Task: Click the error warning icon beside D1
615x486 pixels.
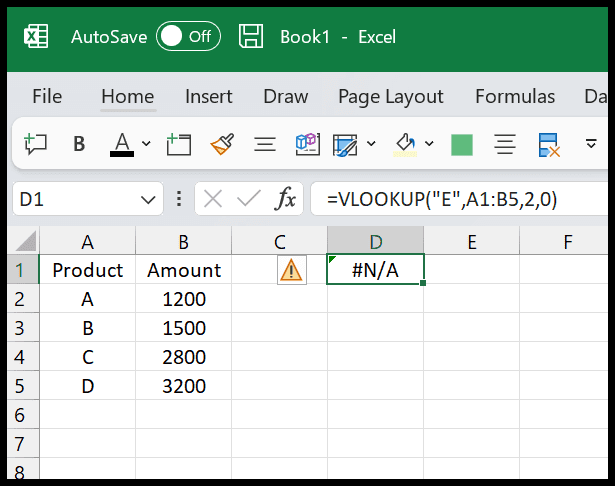Action: tap(291, 270)
